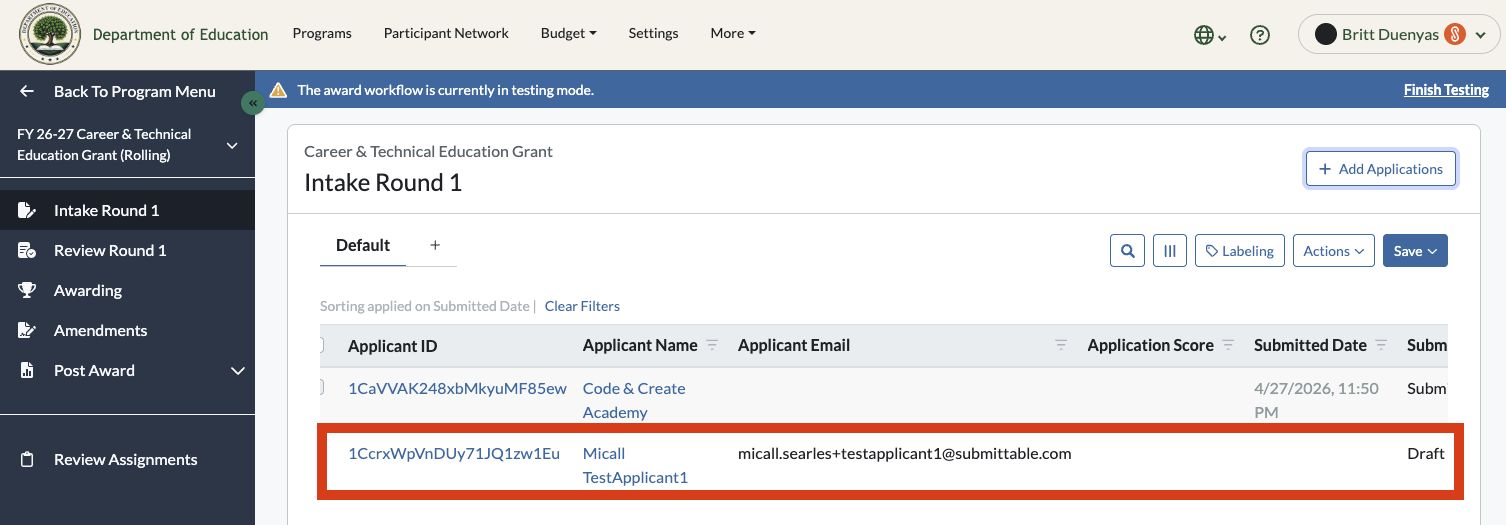1506x525 pixels.
Task: Open the Budget dropdown menu
Action: 568,33
